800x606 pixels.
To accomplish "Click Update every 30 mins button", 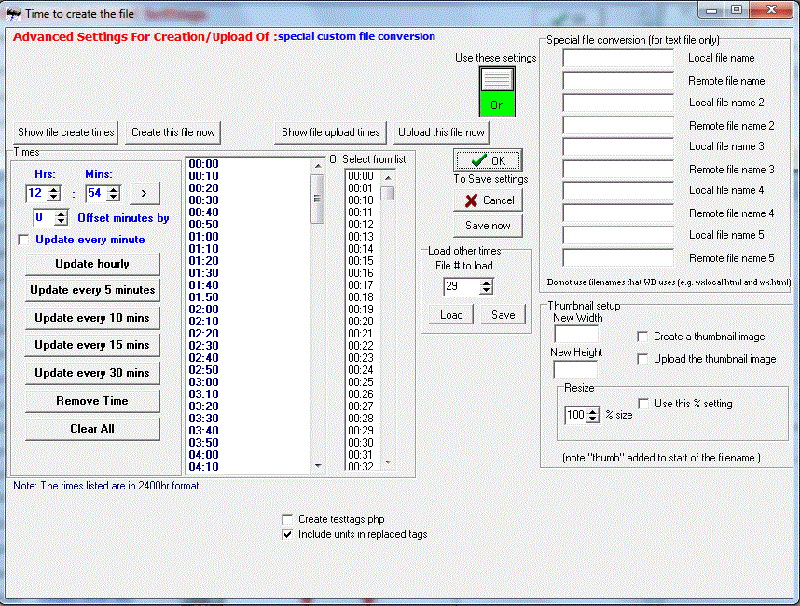I will coord(92,373).
